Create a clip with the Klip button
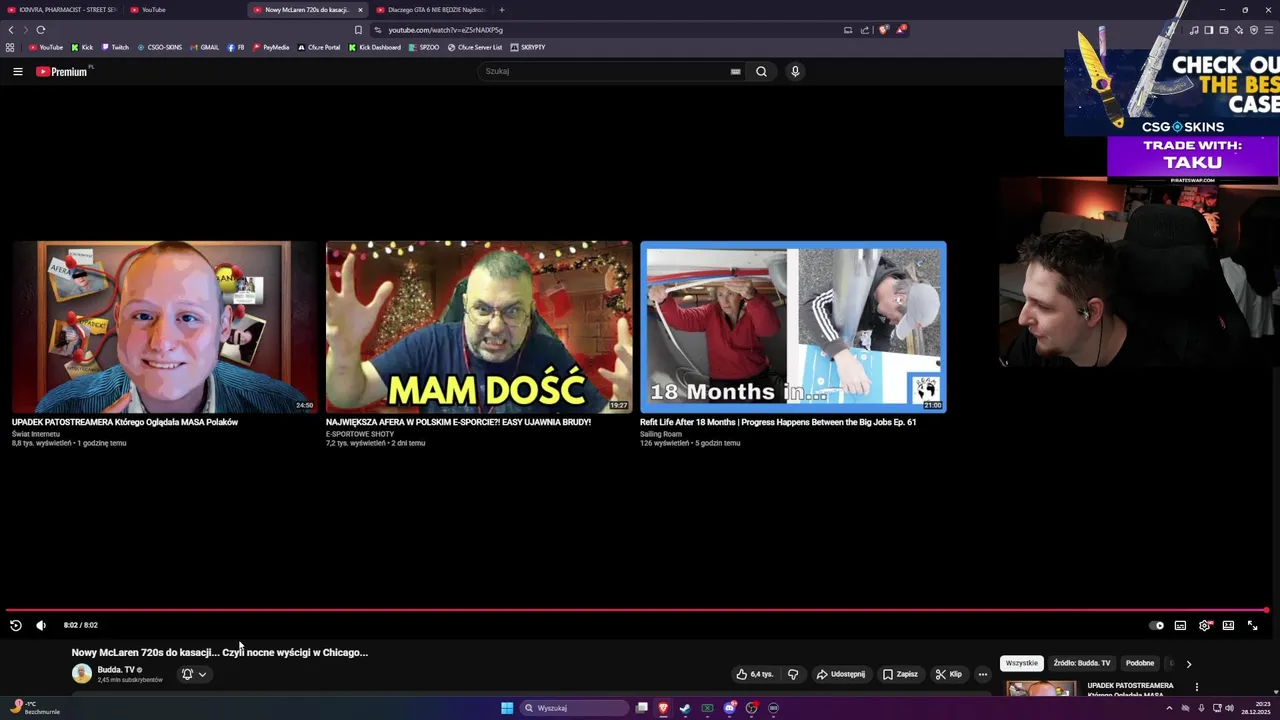This screenshot has width=1280, height=720. 948,674
